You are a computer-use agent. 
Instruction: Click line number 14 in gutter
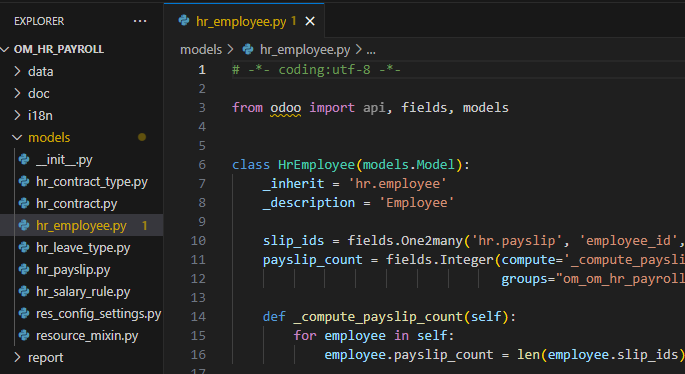pyautogui.click(x=198, y=316)
